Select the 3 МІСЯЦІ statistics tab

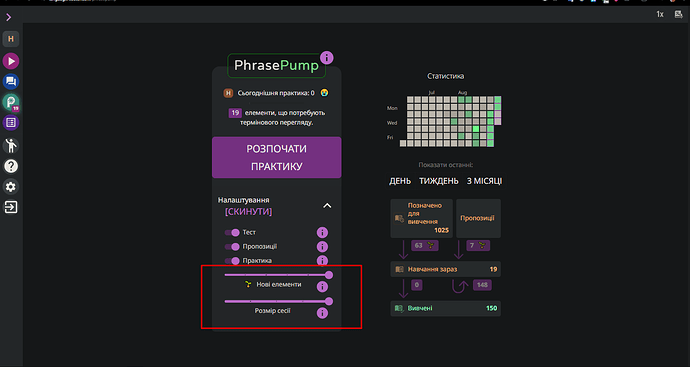(x=484, y=181)
